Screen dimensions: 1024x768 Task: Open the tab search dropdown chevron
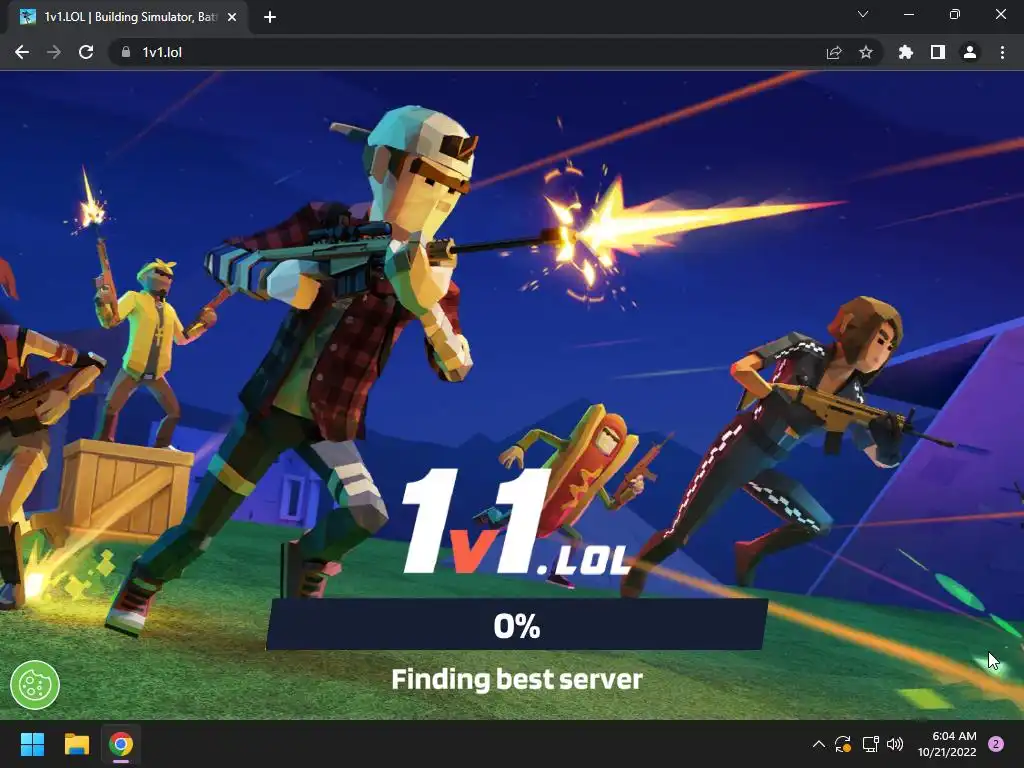click(863, 14)
